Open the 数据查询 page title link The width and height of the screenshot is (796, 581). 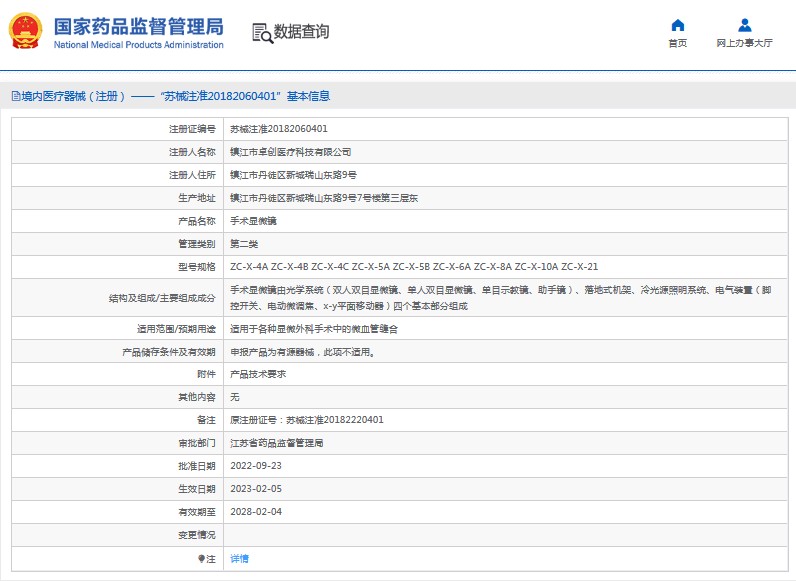tap(301, 32)
